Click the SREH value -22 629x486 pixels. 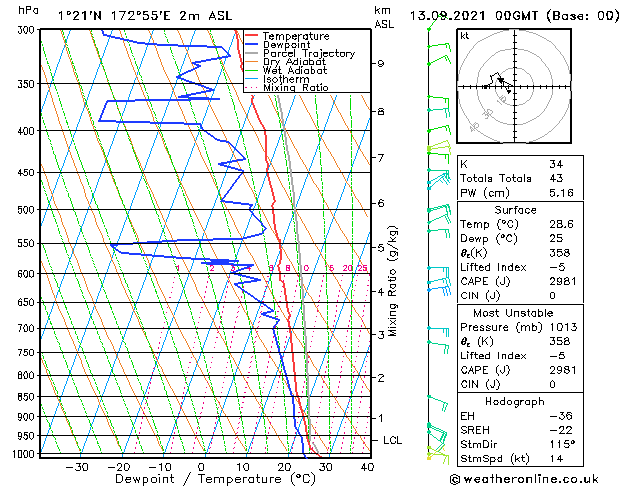561,430
